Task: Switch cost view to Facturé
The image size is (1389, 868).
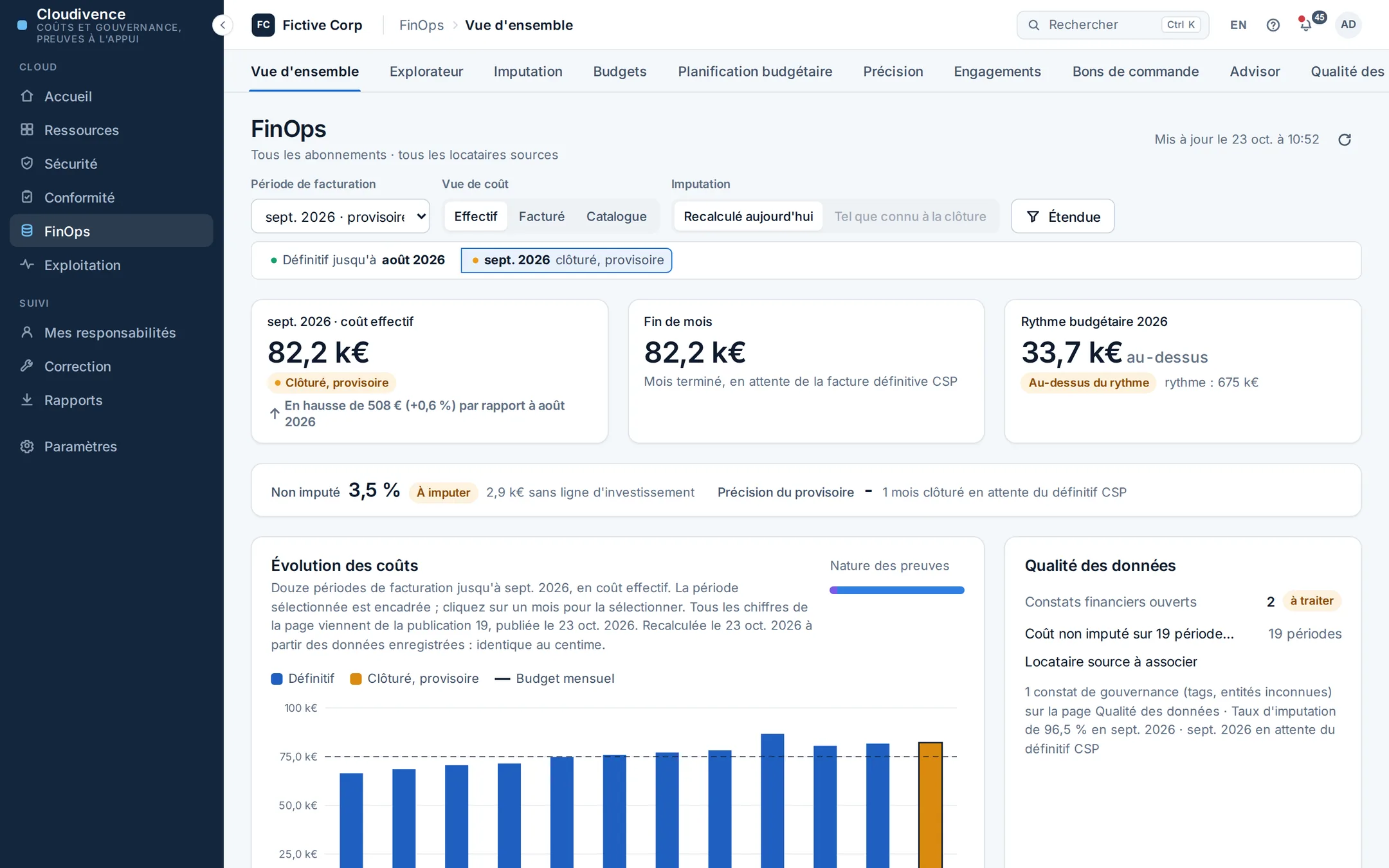Action: pos(541,217)
